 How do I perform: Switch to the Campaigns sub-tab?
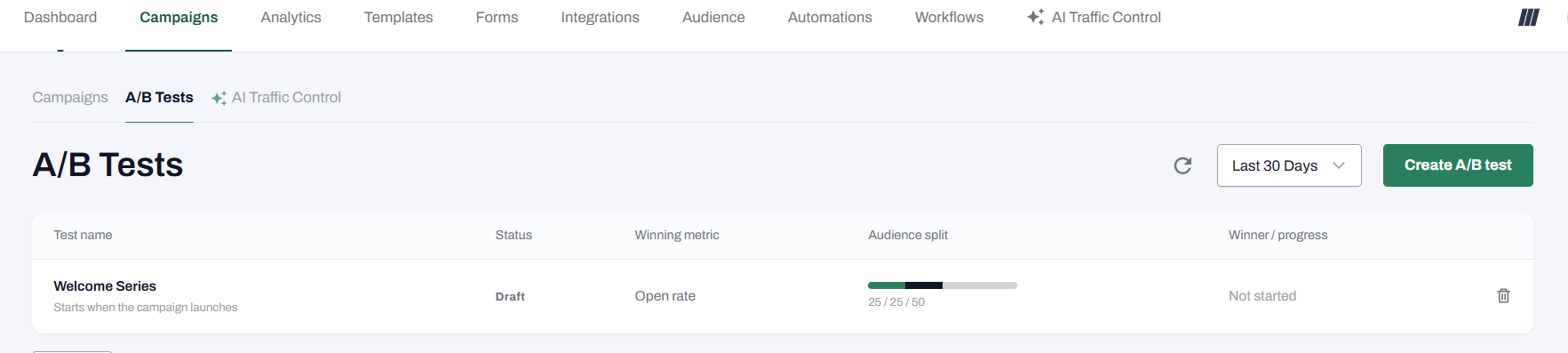(70, 97)
